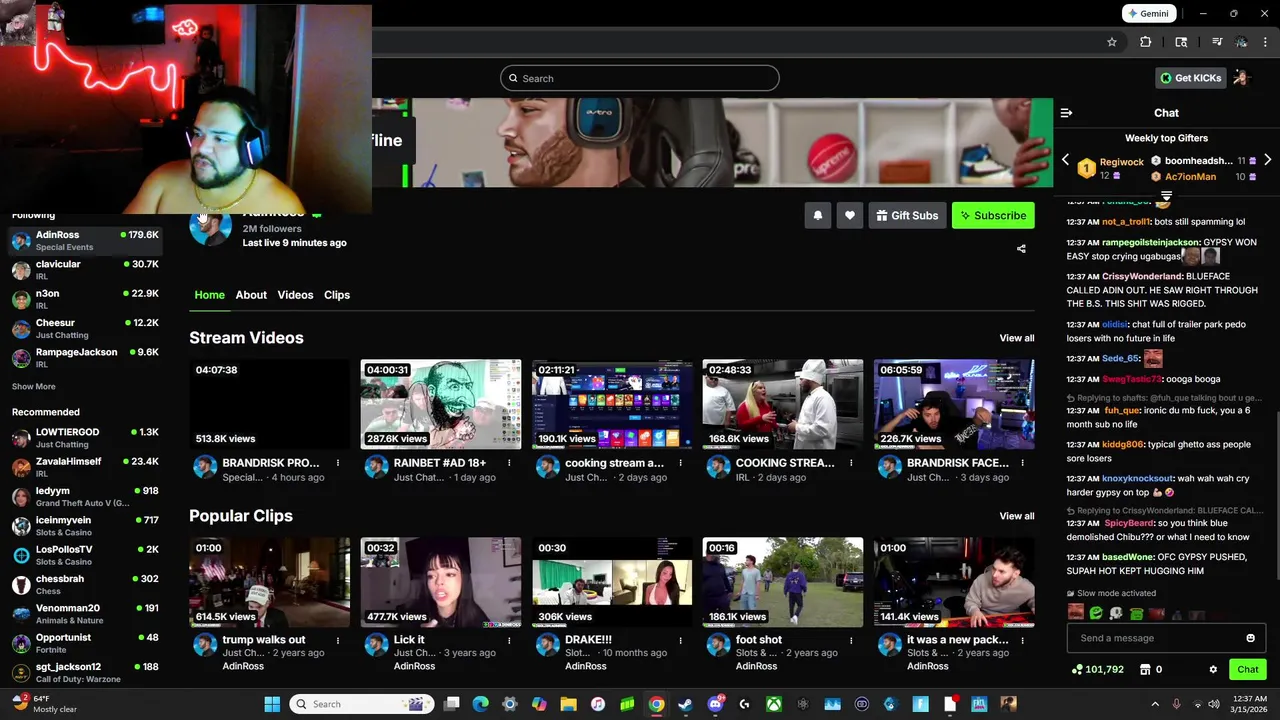Click the notification bell icon
The height and width of the screenshot is (720, 1280).
click(818, 215)
